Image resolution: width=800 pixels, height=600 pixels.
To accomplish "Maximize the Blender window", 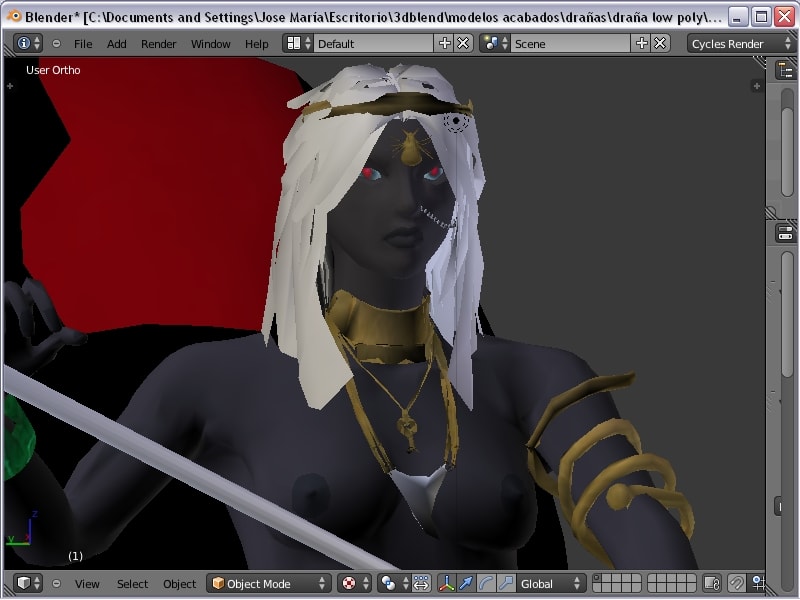I will pos(761,17).
